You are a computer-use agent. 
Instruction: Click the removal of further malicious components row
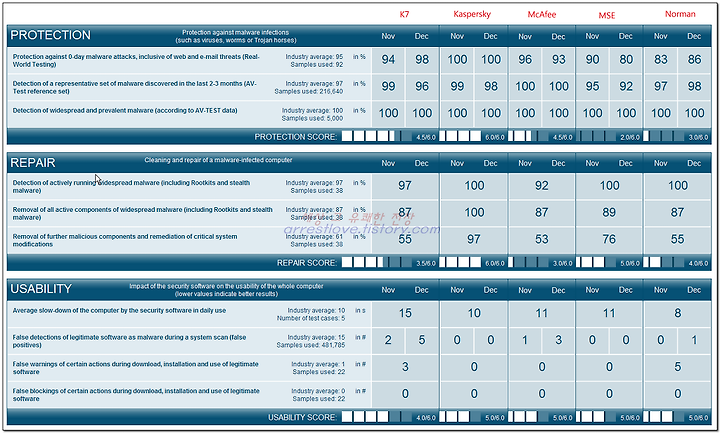125,240
